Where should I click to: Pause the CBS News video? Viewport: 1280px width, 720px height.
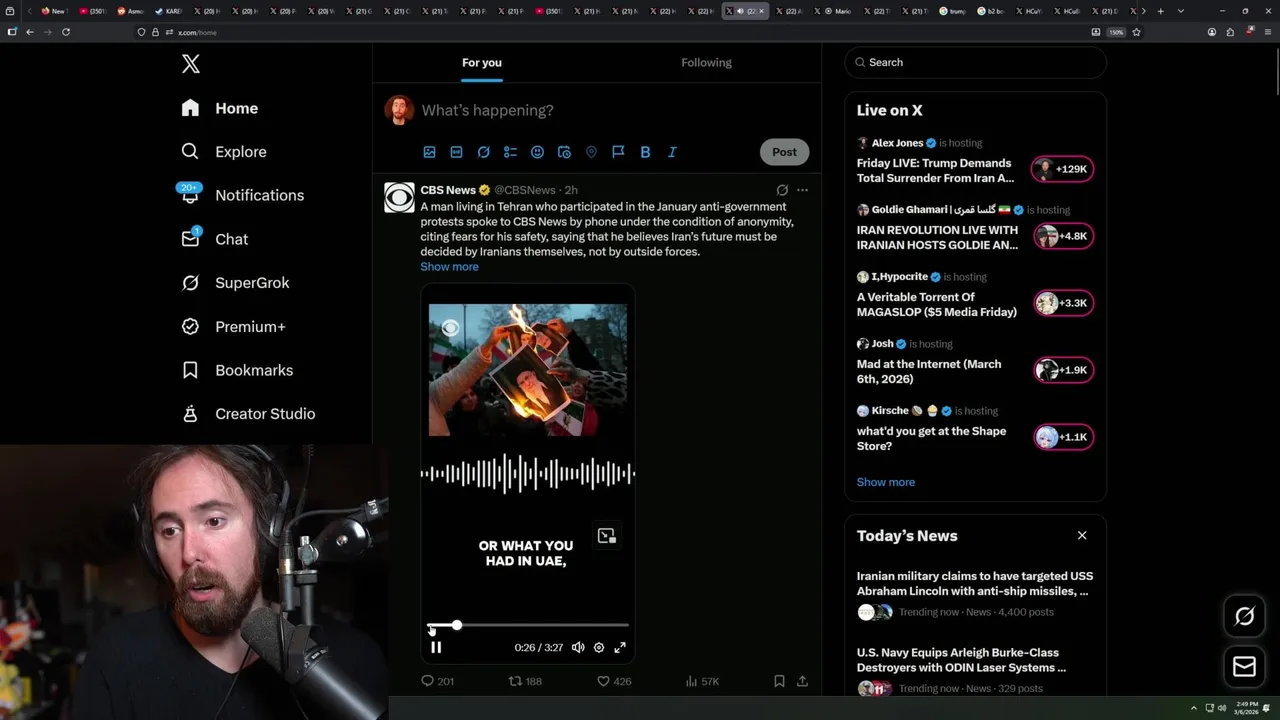tap(436, 647)
